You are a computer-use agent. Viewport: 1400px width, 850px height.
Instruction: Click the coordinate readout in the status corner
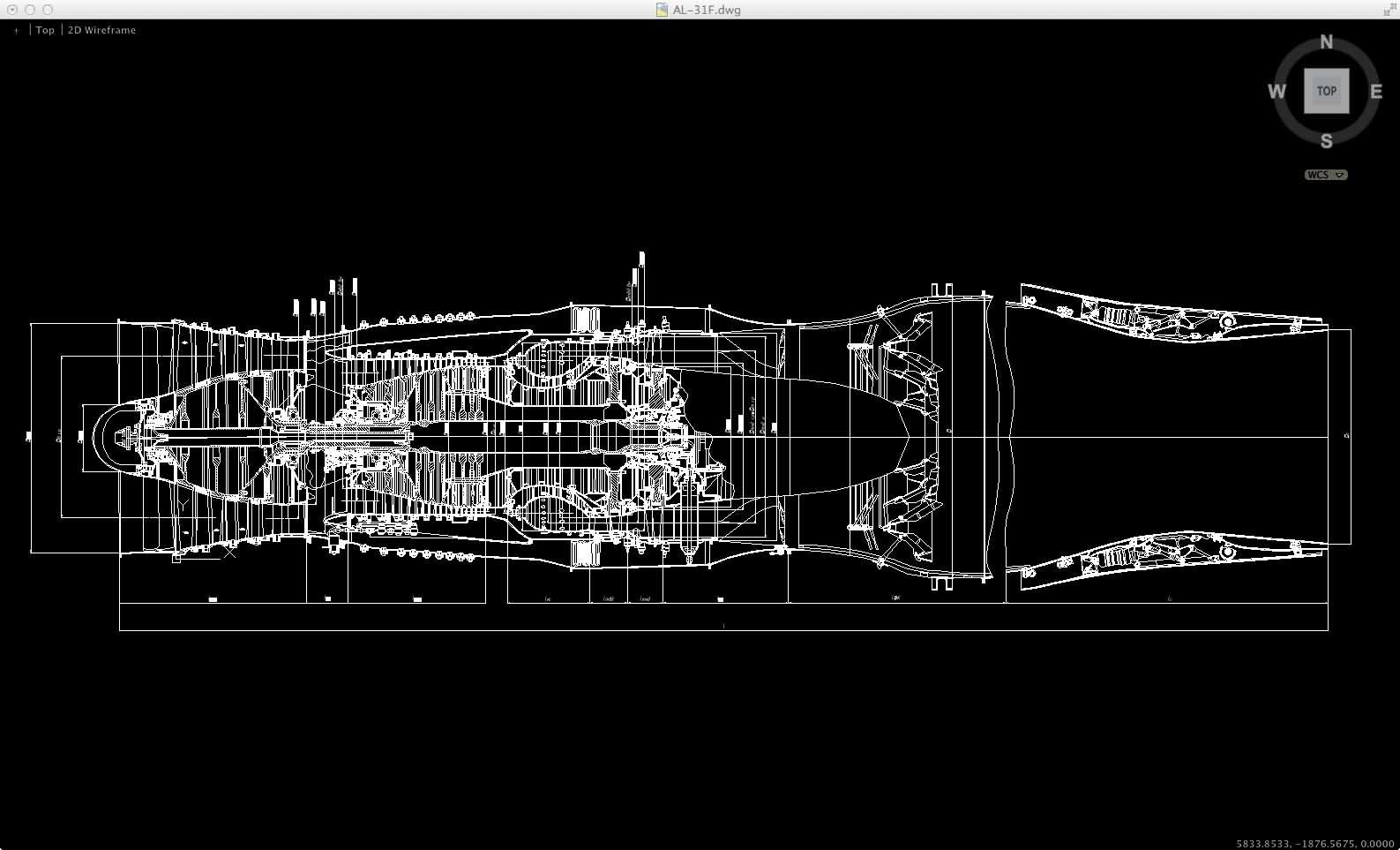(1314, 844)
